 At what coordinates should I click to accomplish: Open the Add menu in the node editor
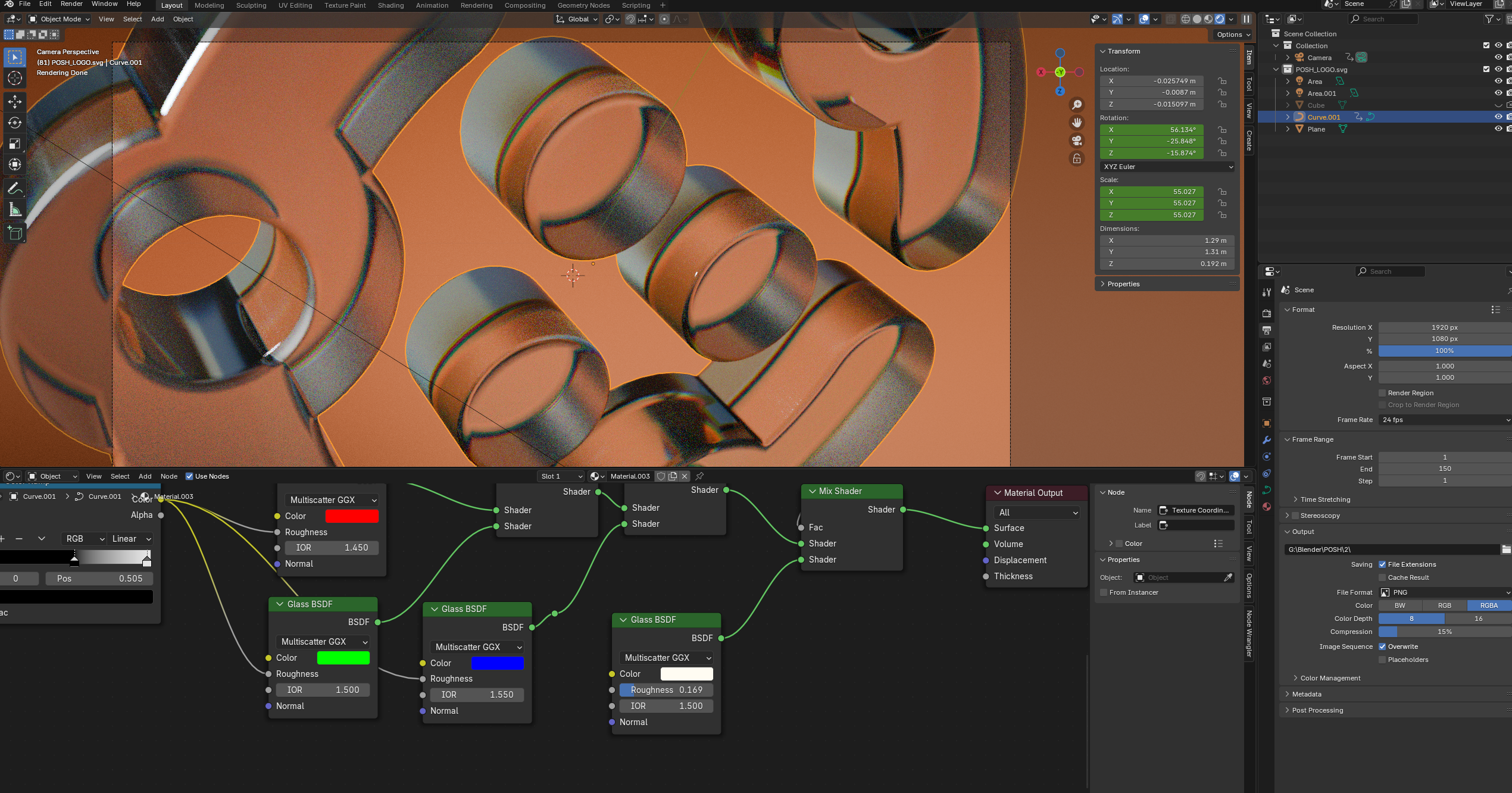pos(145,476)
